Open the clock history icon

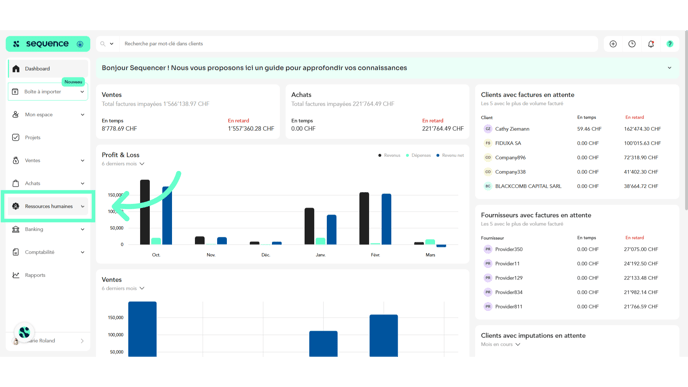pos(632,44)
